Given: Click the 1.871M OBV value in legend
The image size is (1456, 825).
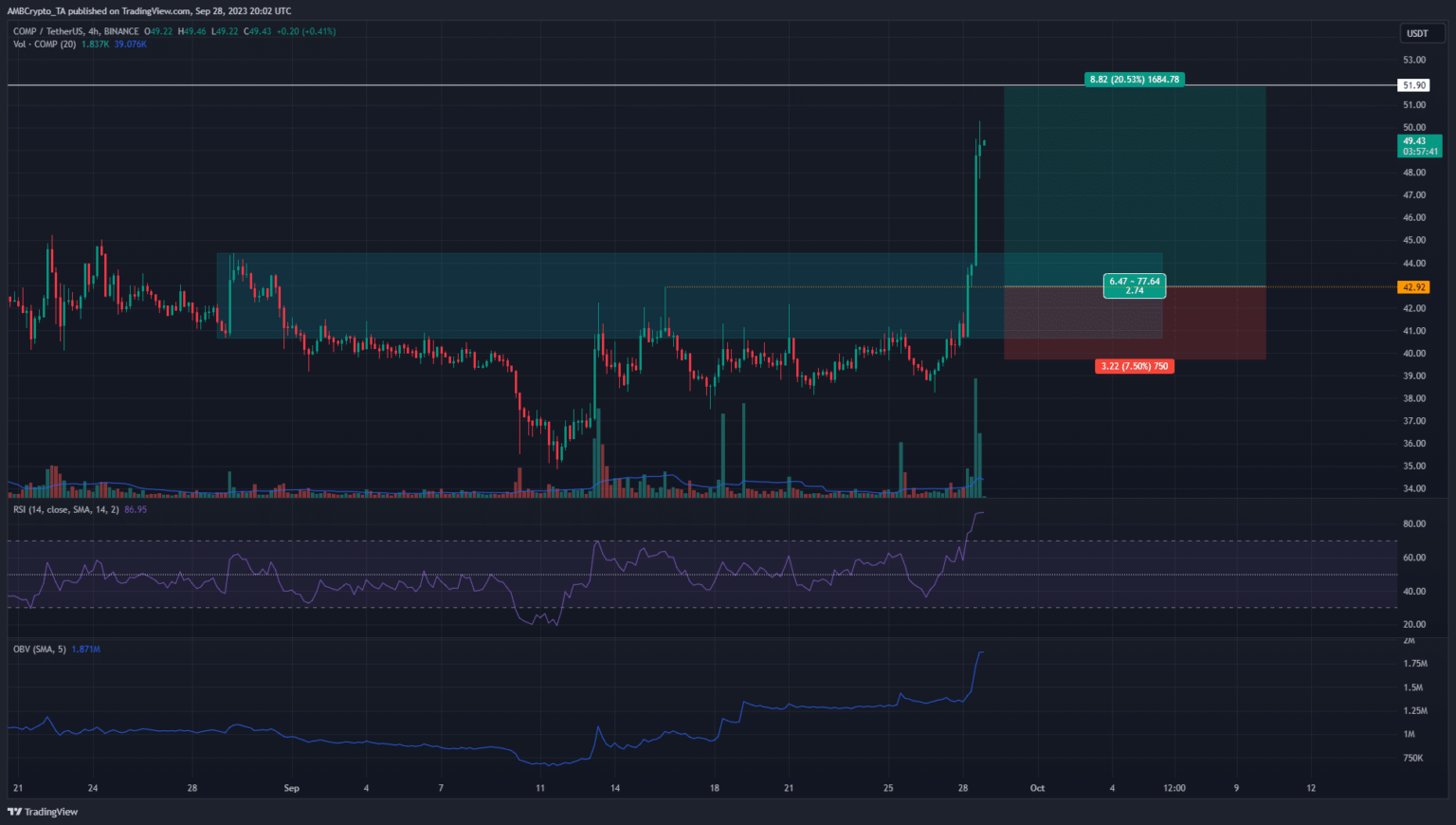Looking at the screenshot, I should 86,650.
